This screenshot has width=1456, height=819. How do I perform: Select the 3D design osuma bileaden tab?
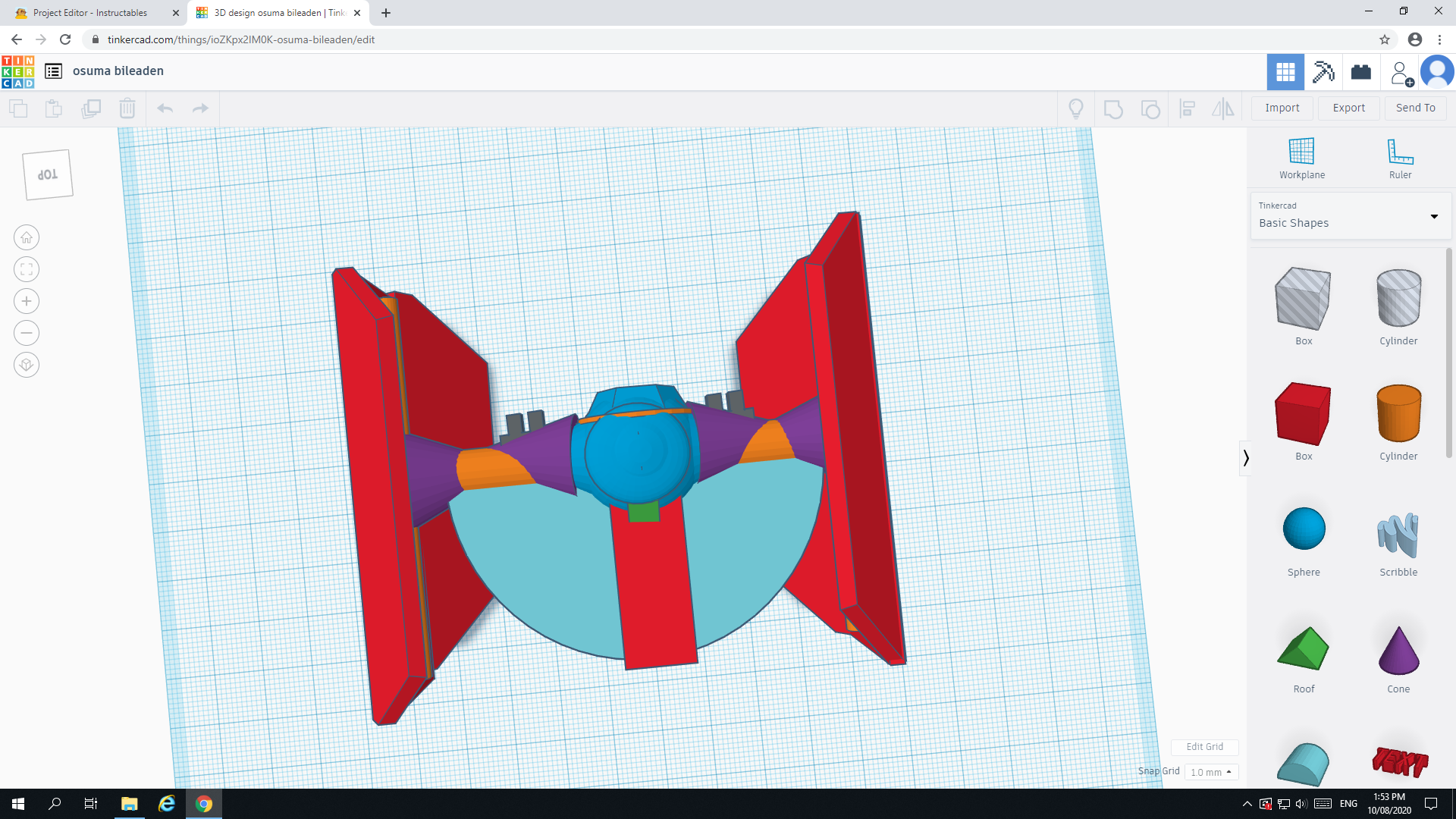278,13
